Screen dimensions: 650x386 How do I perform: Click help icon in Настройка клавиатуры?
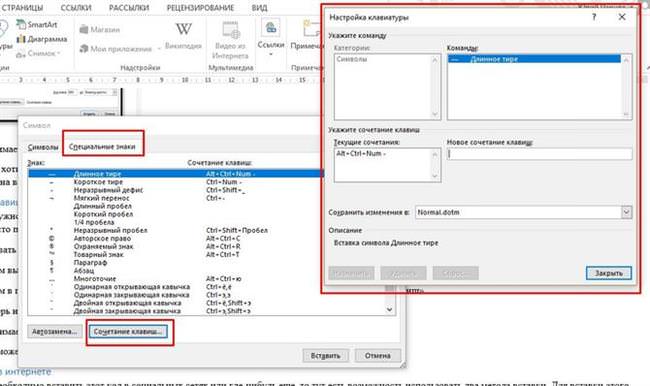click(x=594, y=17)
